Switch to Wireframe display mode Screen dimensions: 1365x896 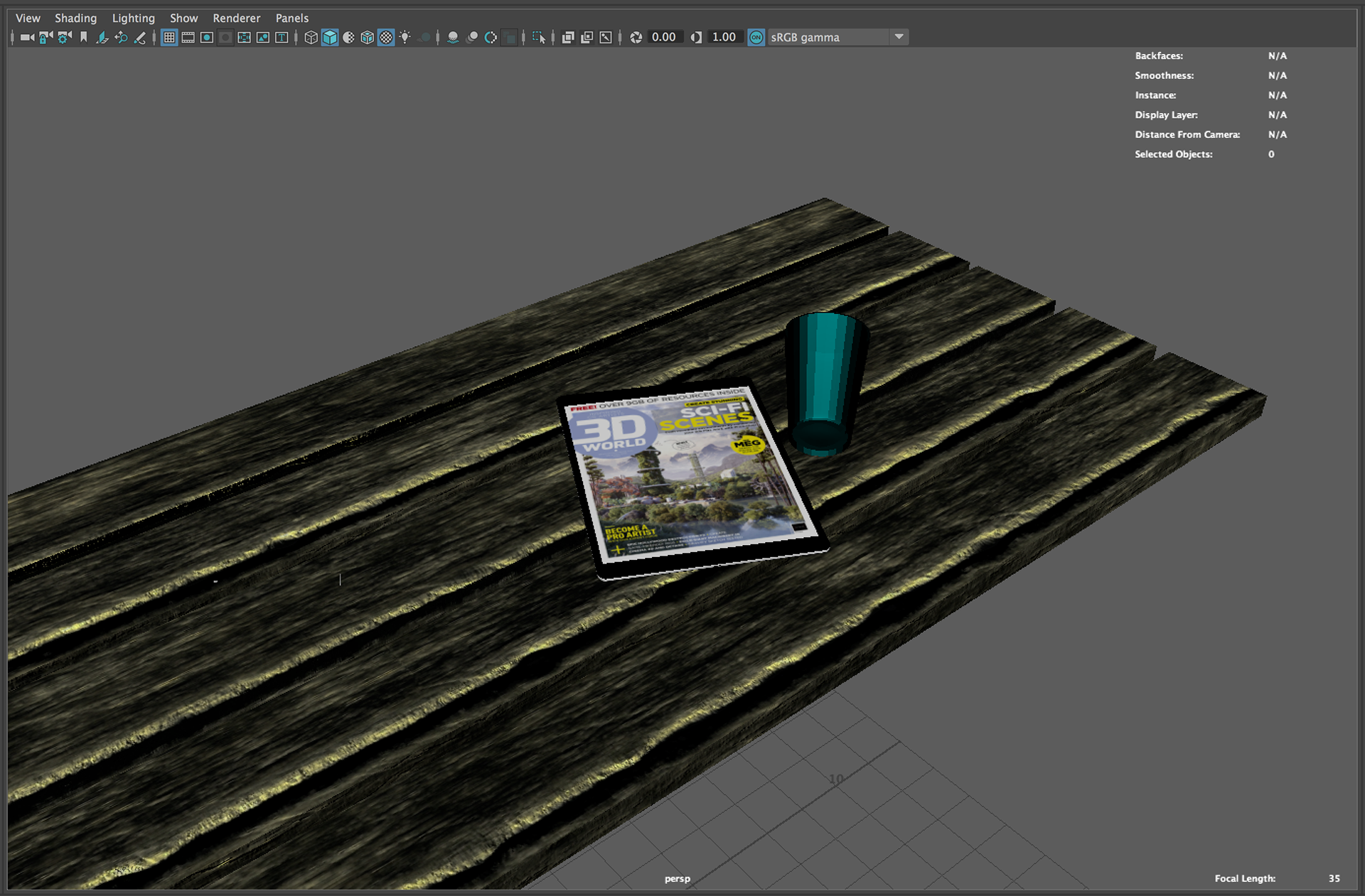click(x=311, y=38)
